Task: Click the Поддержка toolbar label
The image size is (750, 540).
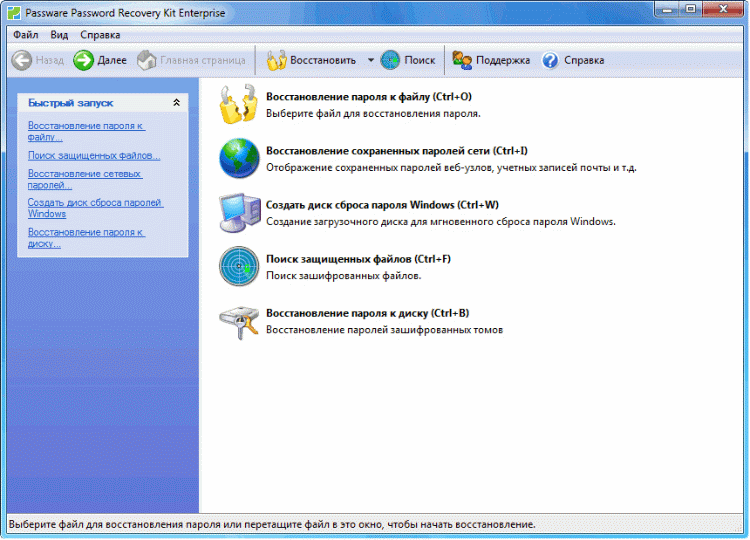Action: 503,60
